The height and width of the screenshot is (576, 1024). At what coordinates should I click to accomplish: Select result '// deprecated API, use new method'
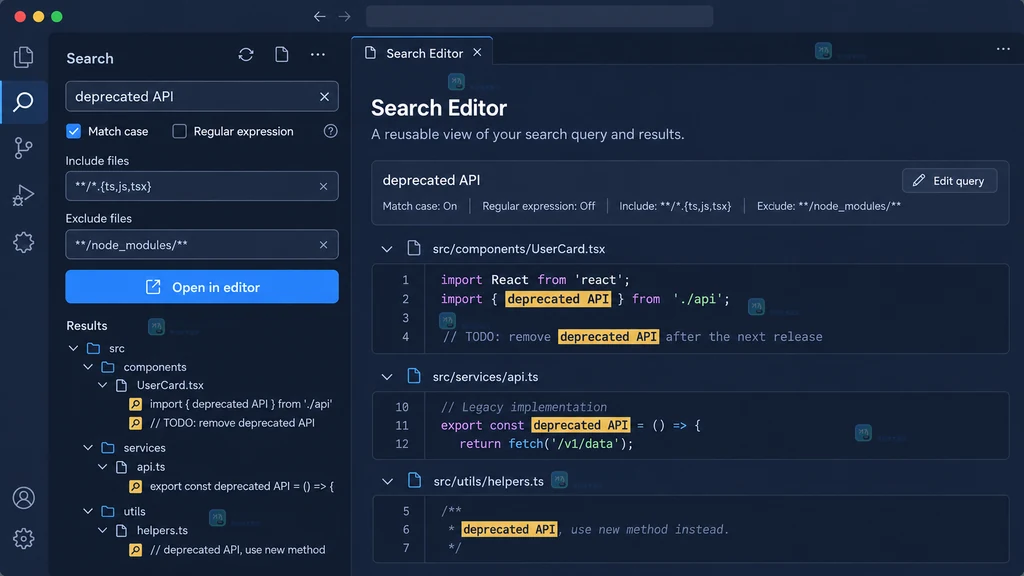(x=238, y=550)
